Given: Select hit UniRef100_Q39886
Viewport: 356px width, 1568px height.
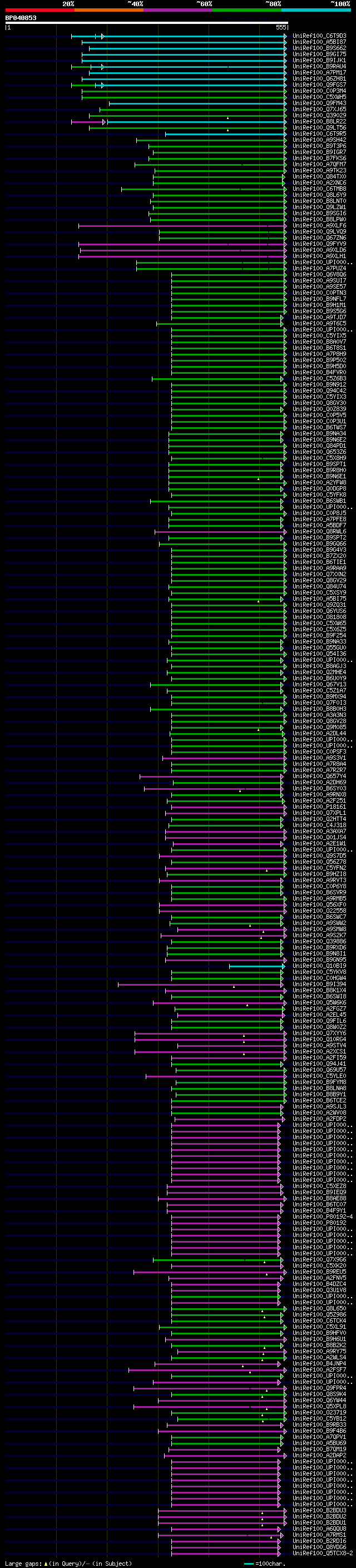Looking at the screenshot, I should click(319, 942).
